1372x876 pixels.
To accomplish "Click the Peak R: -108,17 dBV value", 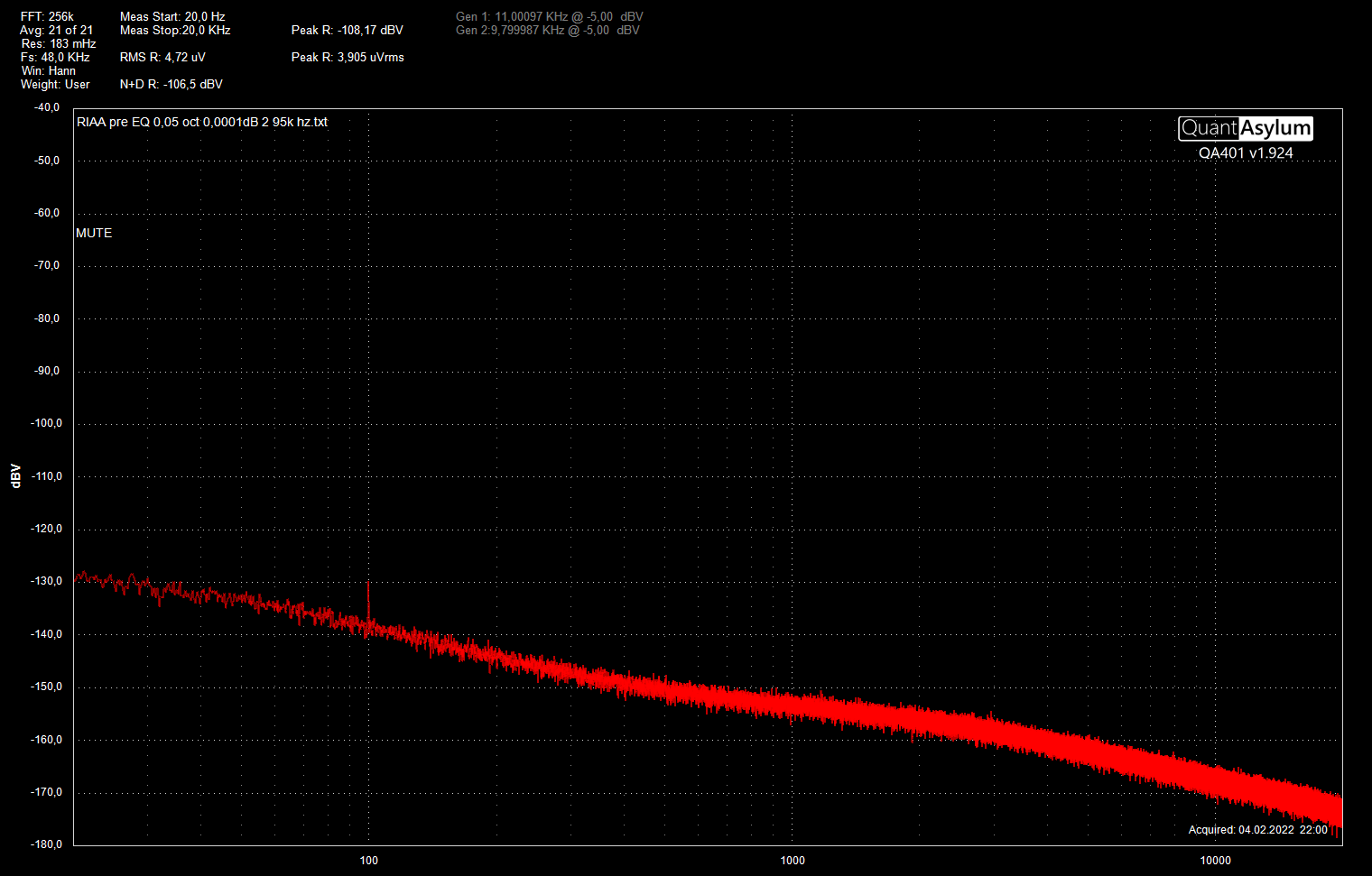I will point(347,30).
